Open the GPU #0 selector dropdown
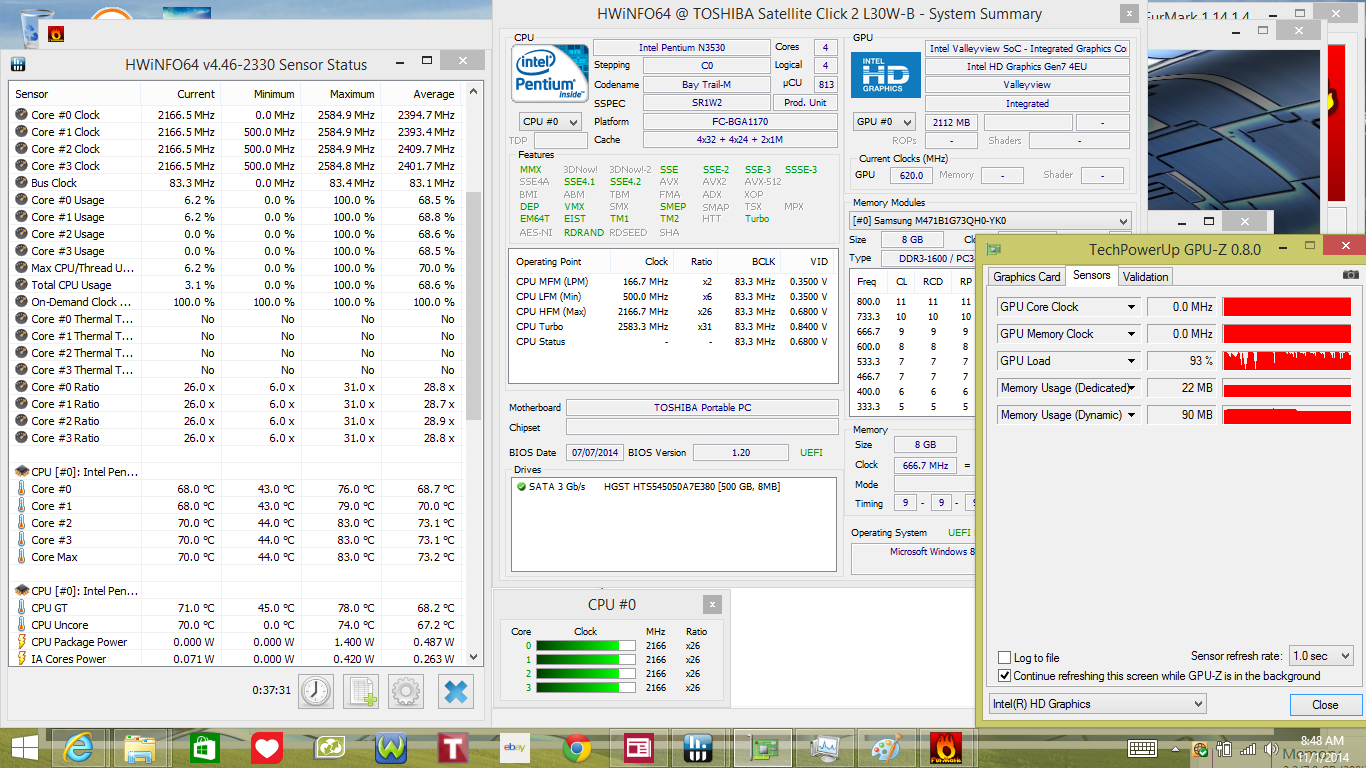This screenshot has height=768, width=1366. (885, 122)
